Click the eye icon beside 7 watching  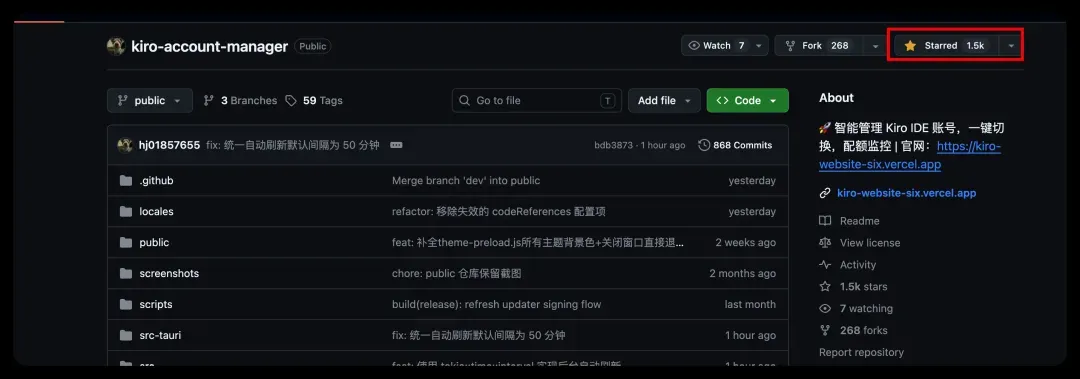point(824,309)
